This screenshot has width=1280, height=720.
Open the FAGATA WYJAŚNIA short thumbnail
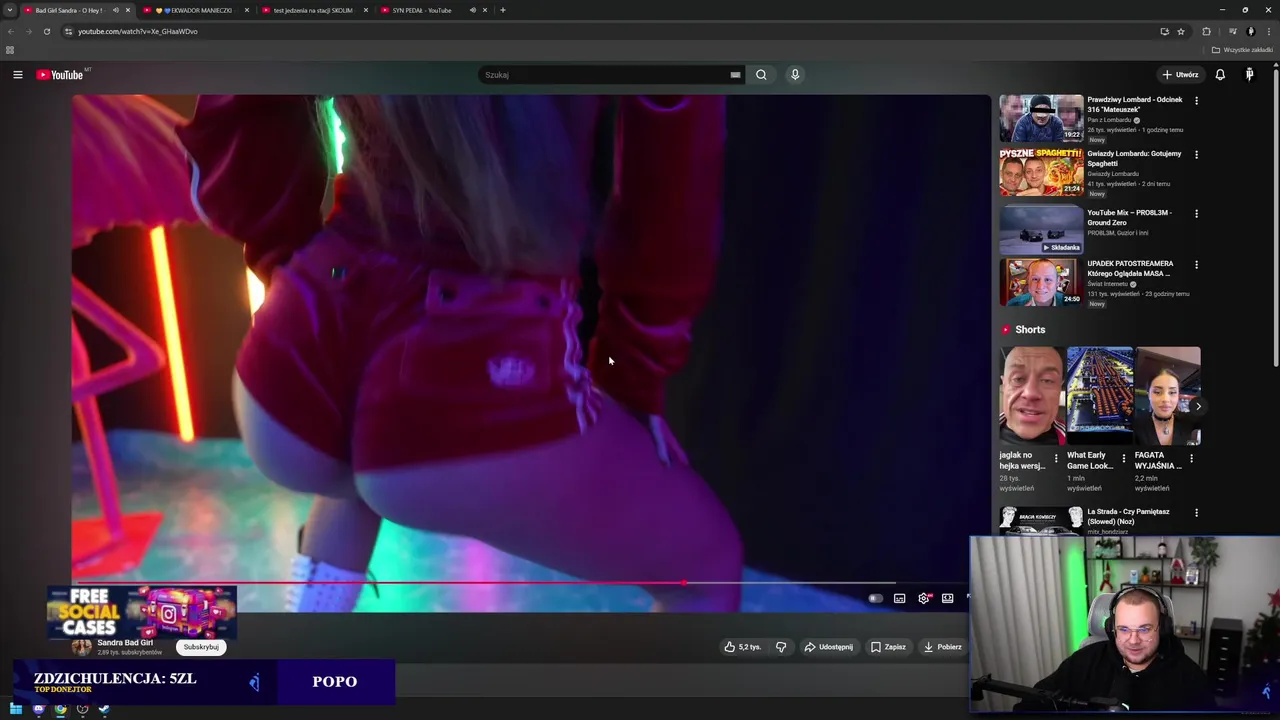1167,396
